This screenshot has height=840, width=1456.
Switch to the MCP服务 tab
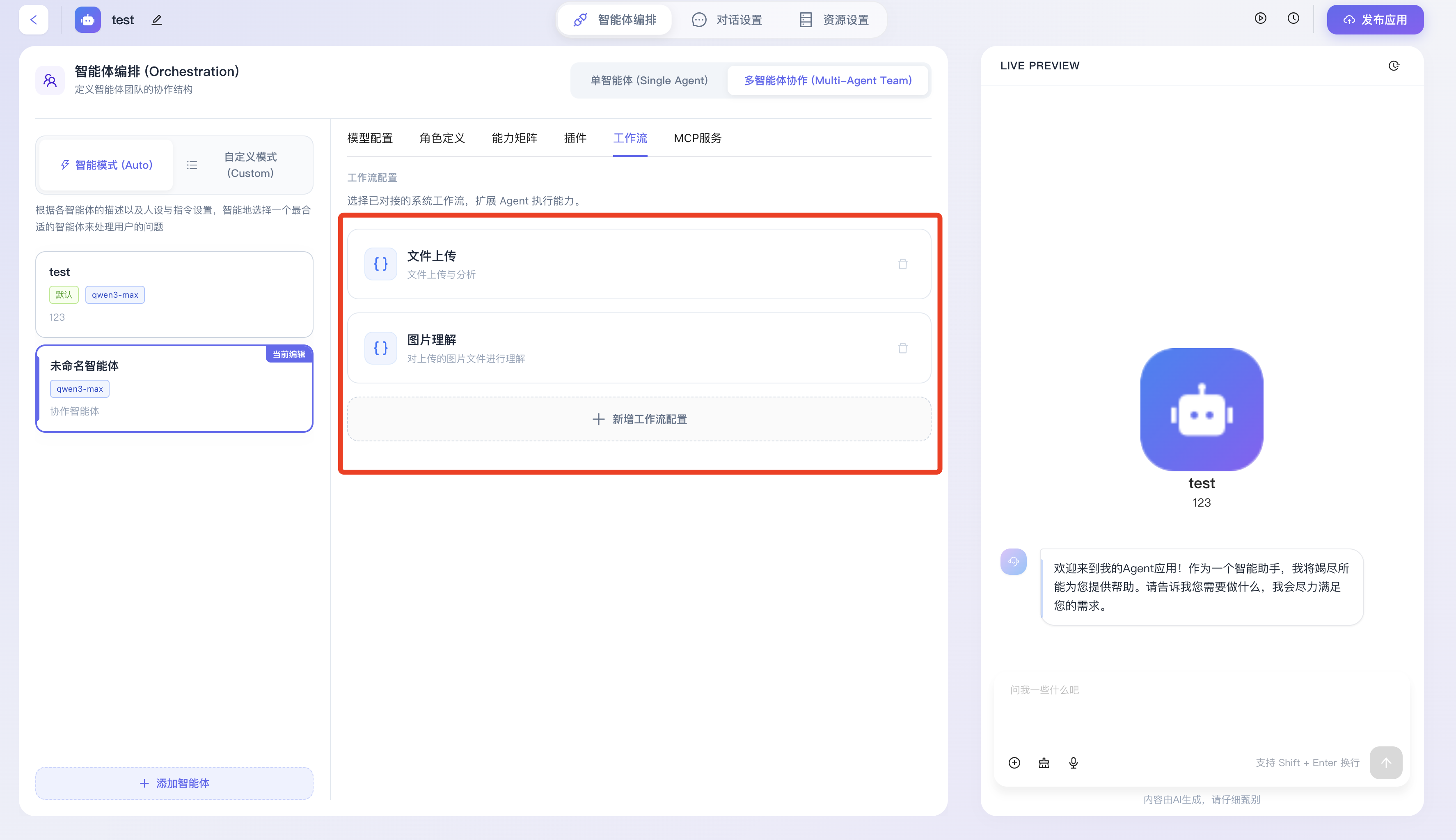tap(697, 138)
